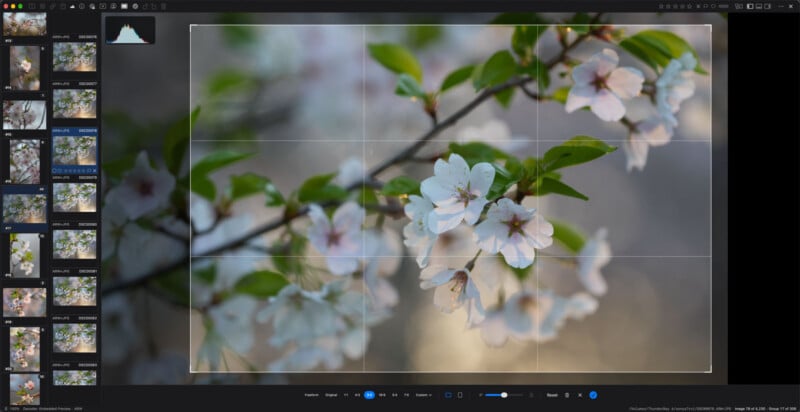The width and height of the screenshot is (800, 412).
Task: Click the filled white rectangle toolbar icon
Action: pyautogui.click(x=124, y=6)
